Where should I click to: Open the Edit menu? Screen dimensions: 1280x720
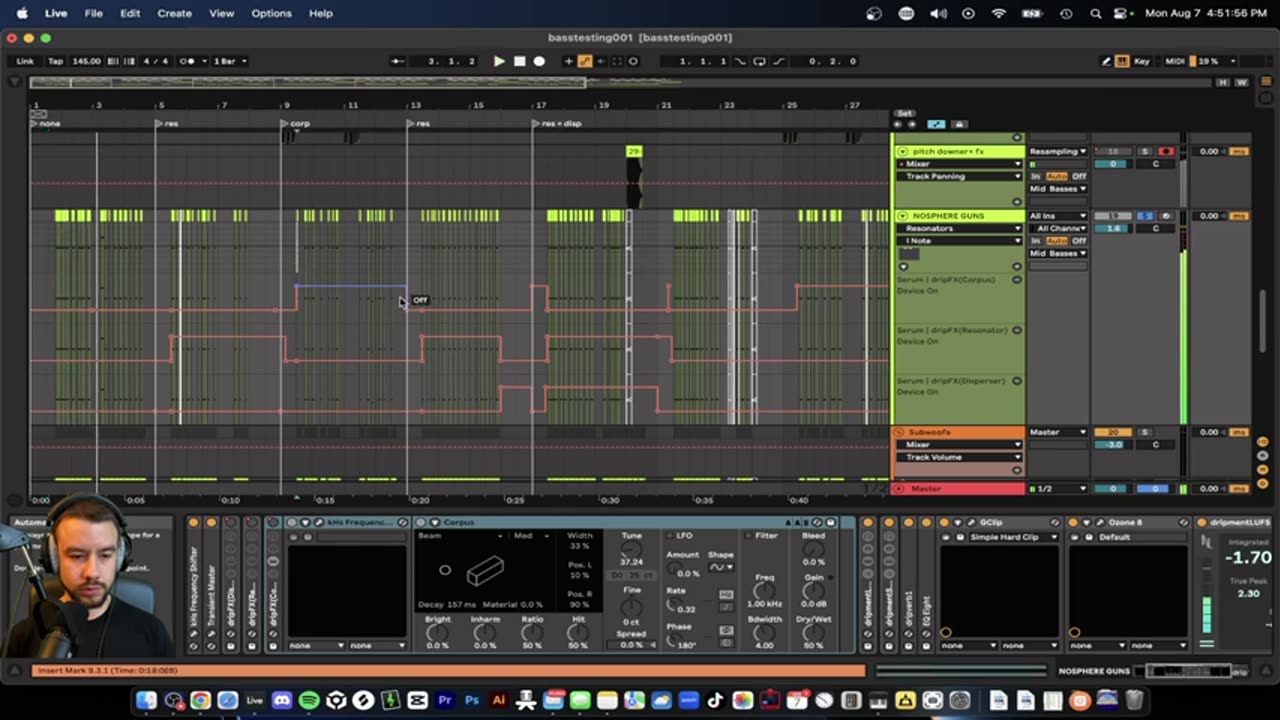click(130, 13)
